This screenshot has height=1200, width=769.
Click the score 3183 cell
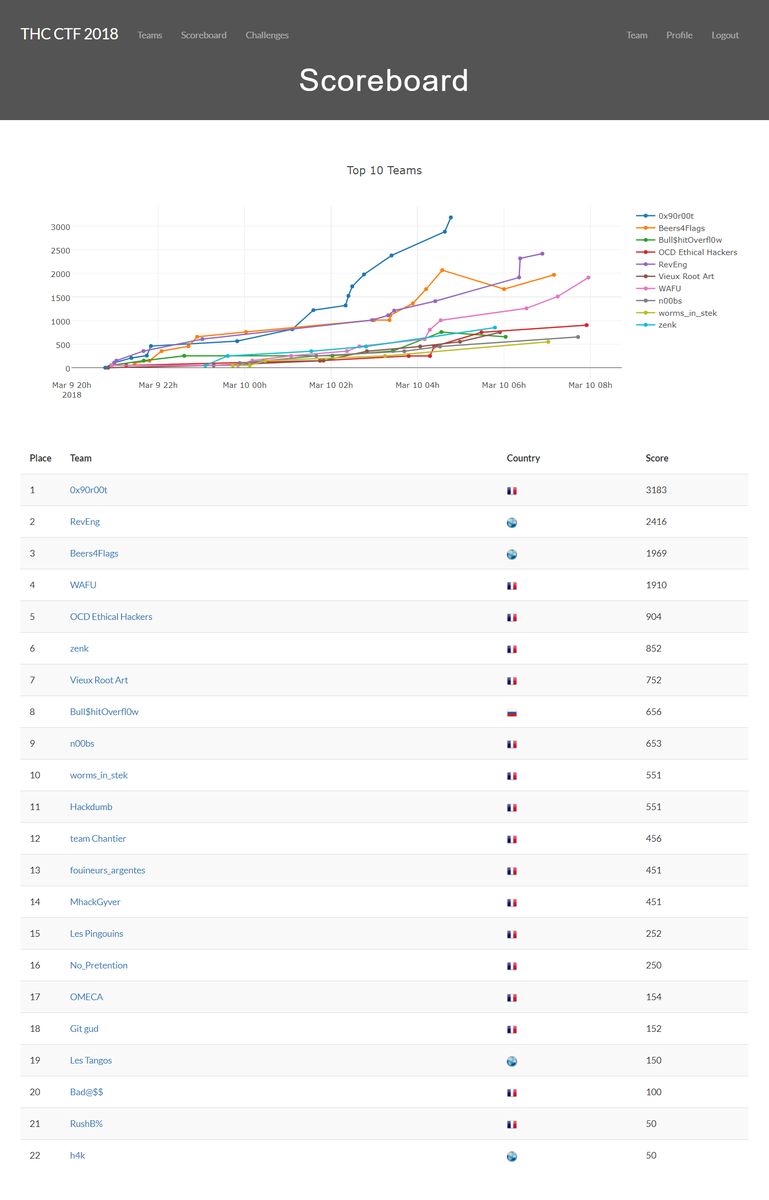coord(656,490)
